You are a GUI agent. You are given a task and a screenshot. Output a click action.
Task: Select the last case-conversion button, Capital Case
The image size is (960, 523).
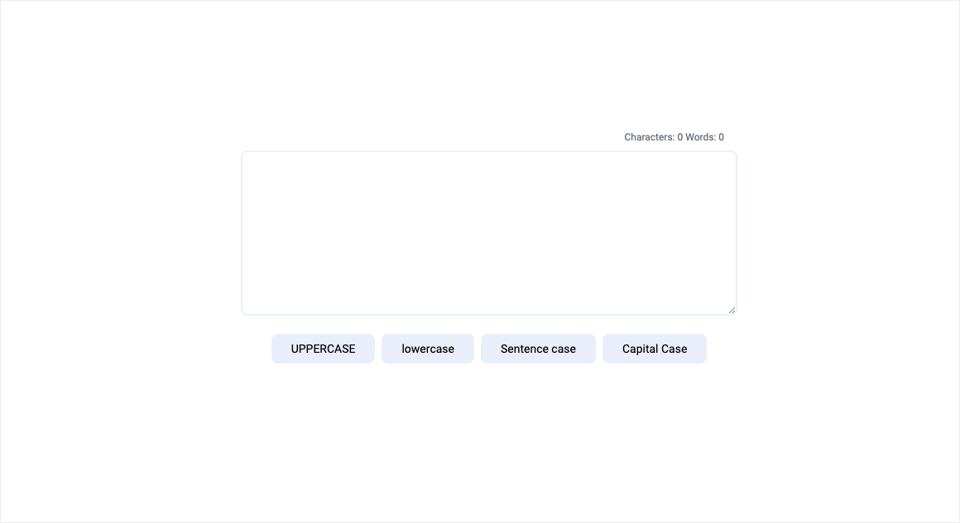[654, 348]
